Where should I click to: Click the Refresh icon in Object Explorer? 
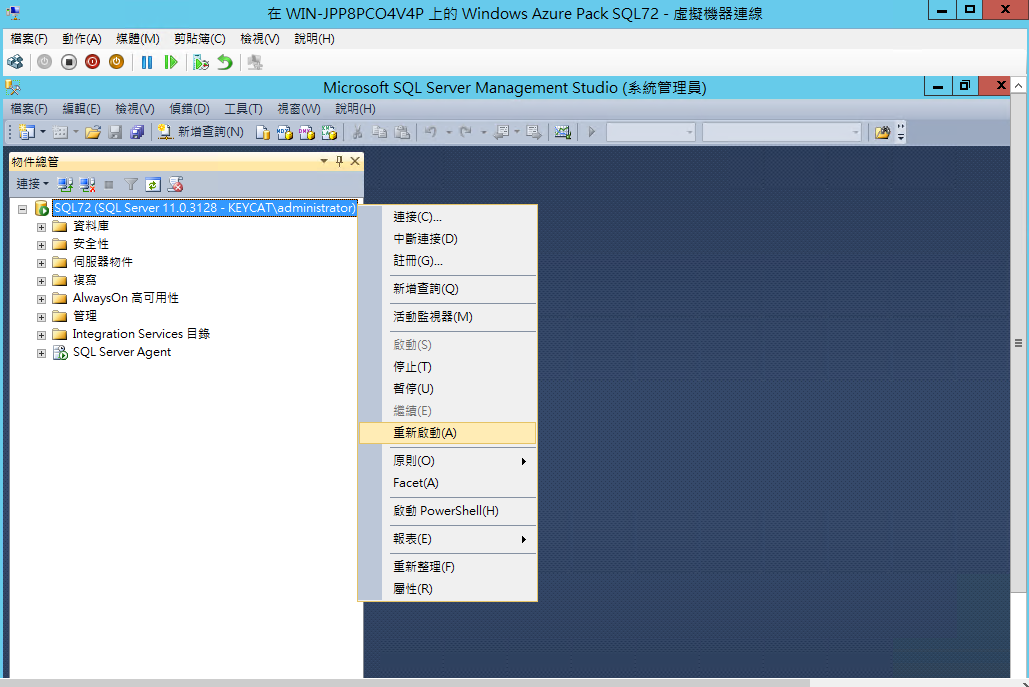point(153,185)
